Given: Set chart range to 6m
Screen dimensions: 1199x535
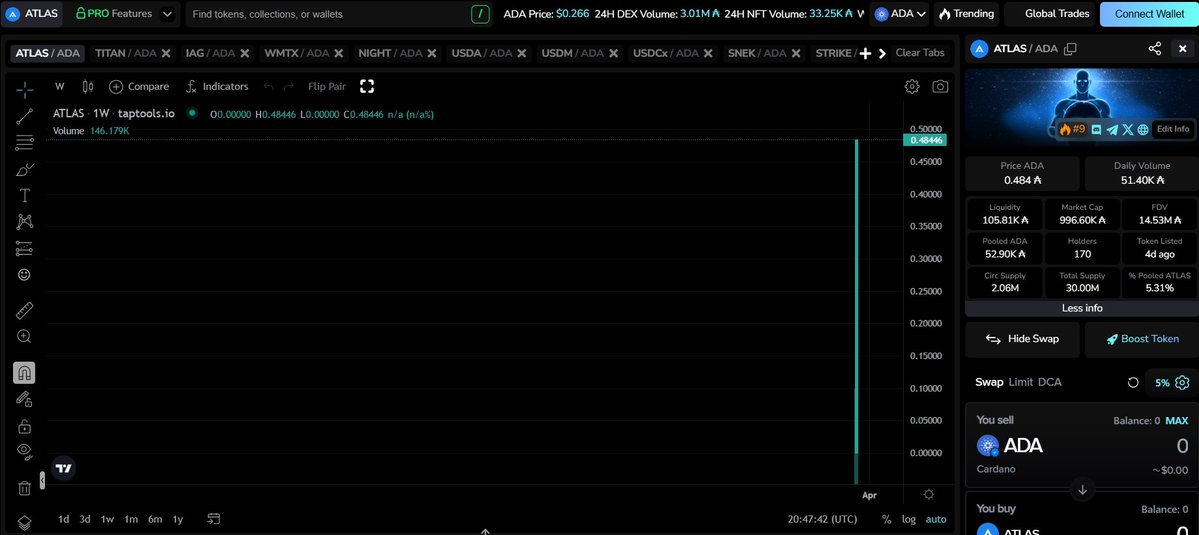Looking at the screenshot, I should click(x=155, y=519).
